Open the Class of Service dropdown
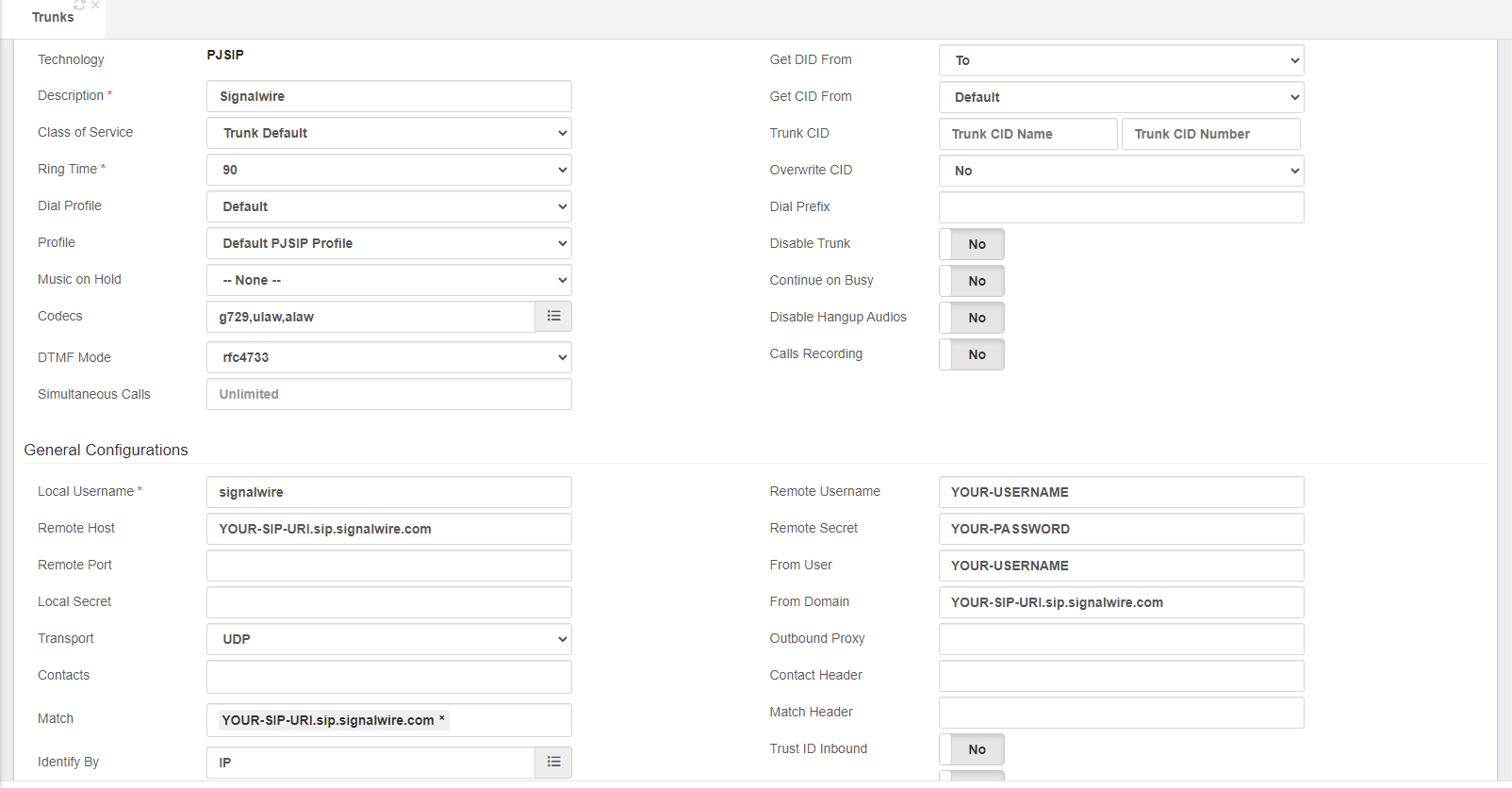This screenshot has height=788, width=1512. tap(389, 133)
